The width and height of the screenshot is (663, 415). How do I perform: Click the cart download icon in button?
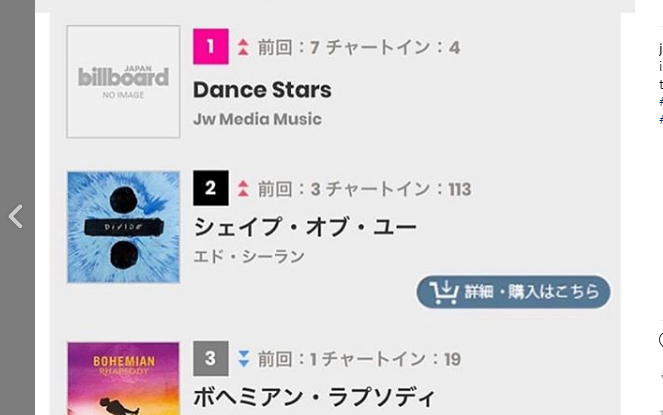tap(444, 292)
